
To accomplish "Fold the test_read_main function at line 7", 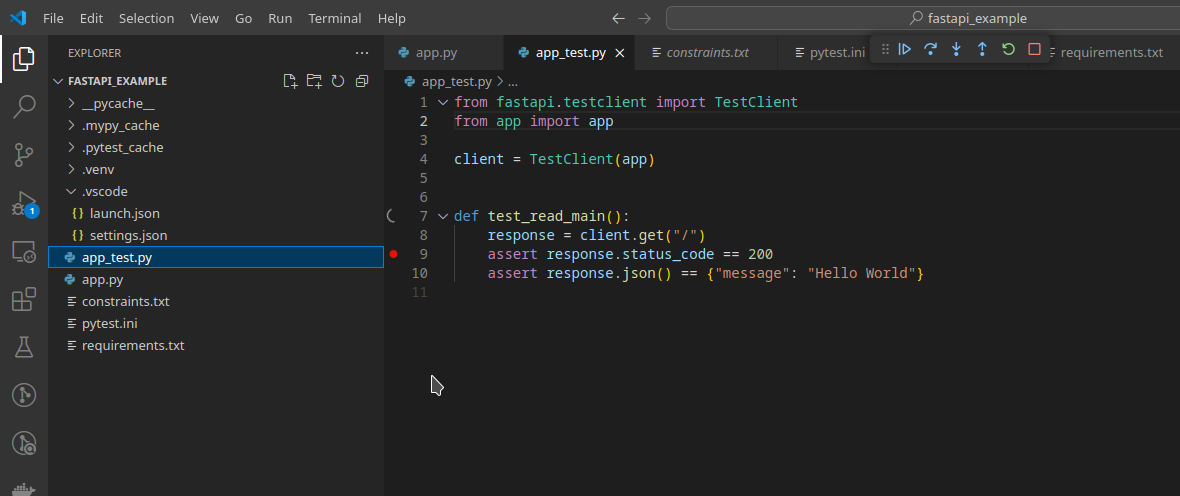I will click(442, 216).
